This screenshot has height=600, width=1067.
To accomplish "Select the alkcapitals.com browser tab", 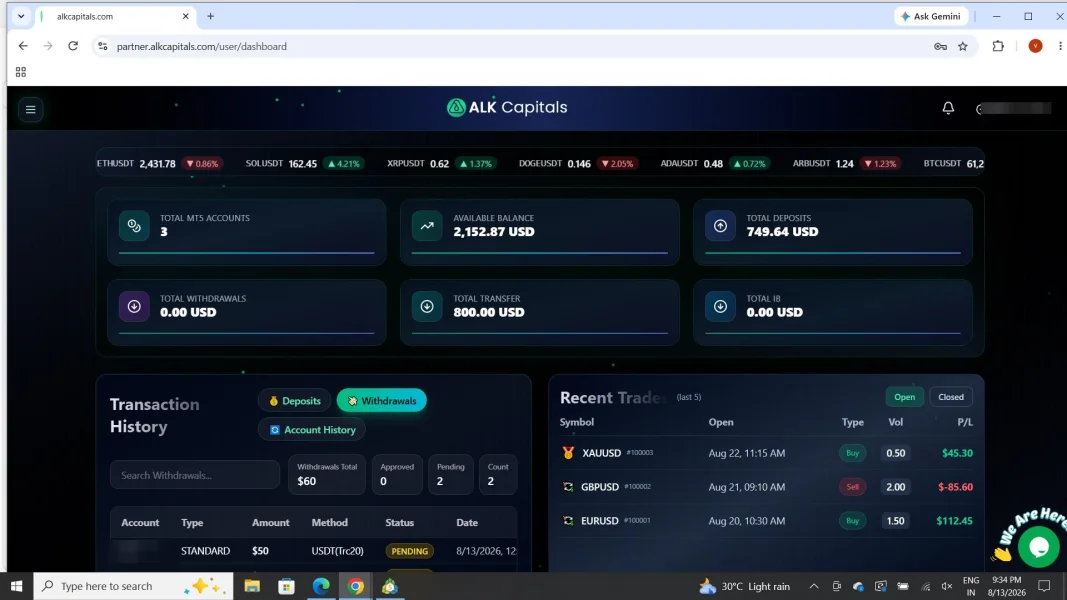I will 116,16.
